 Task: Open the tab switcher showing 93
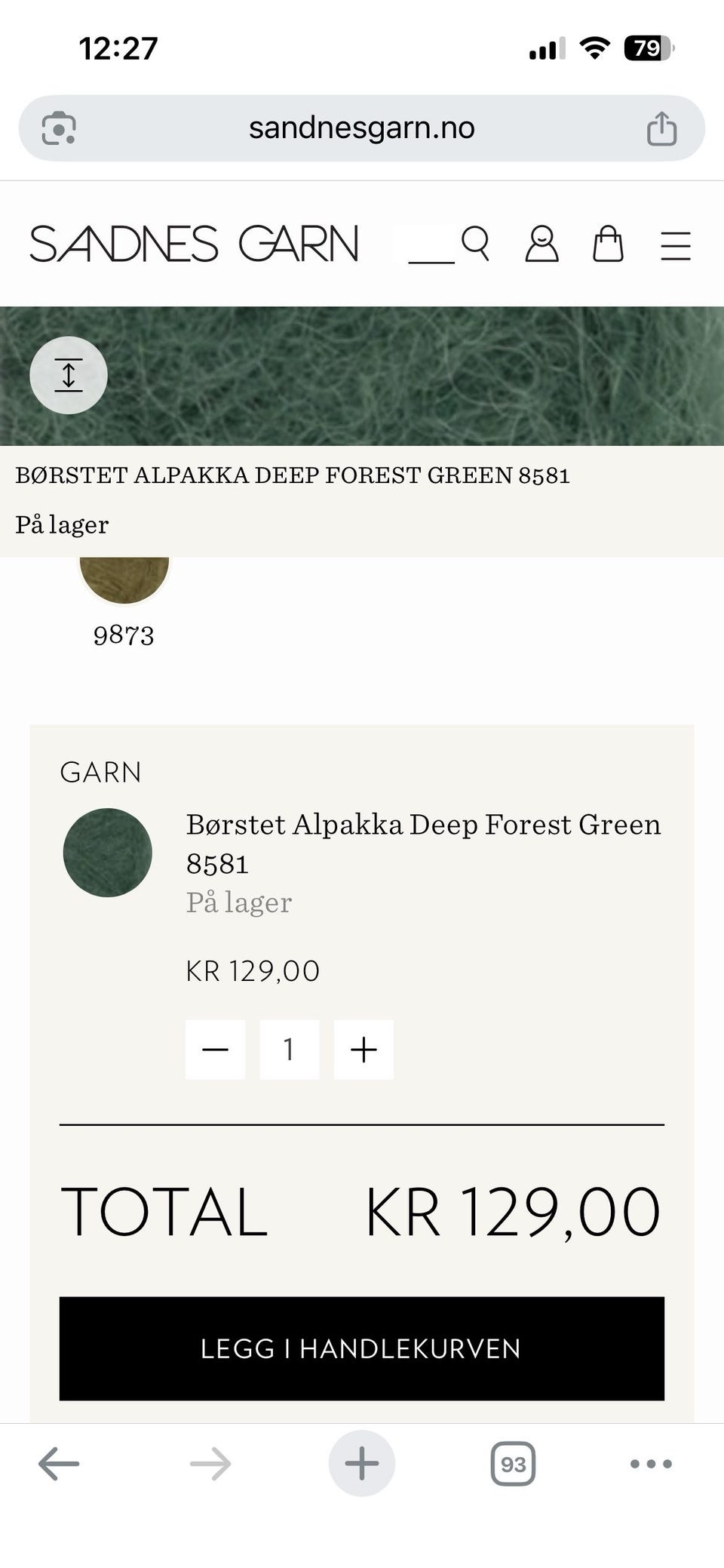pos(513,1464)
